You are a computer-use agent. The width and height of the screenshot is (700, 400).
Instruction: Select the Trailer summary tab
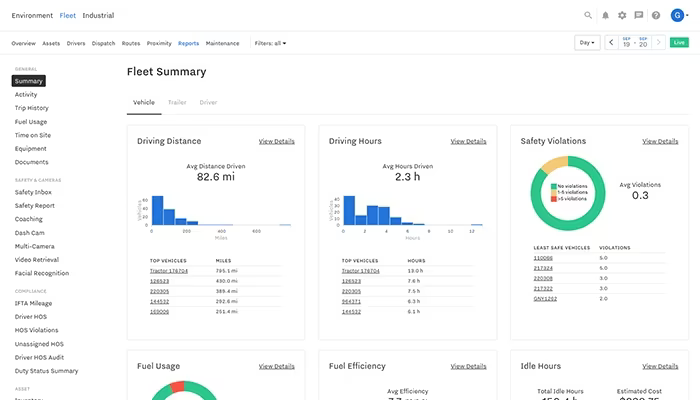pos(177,102)
